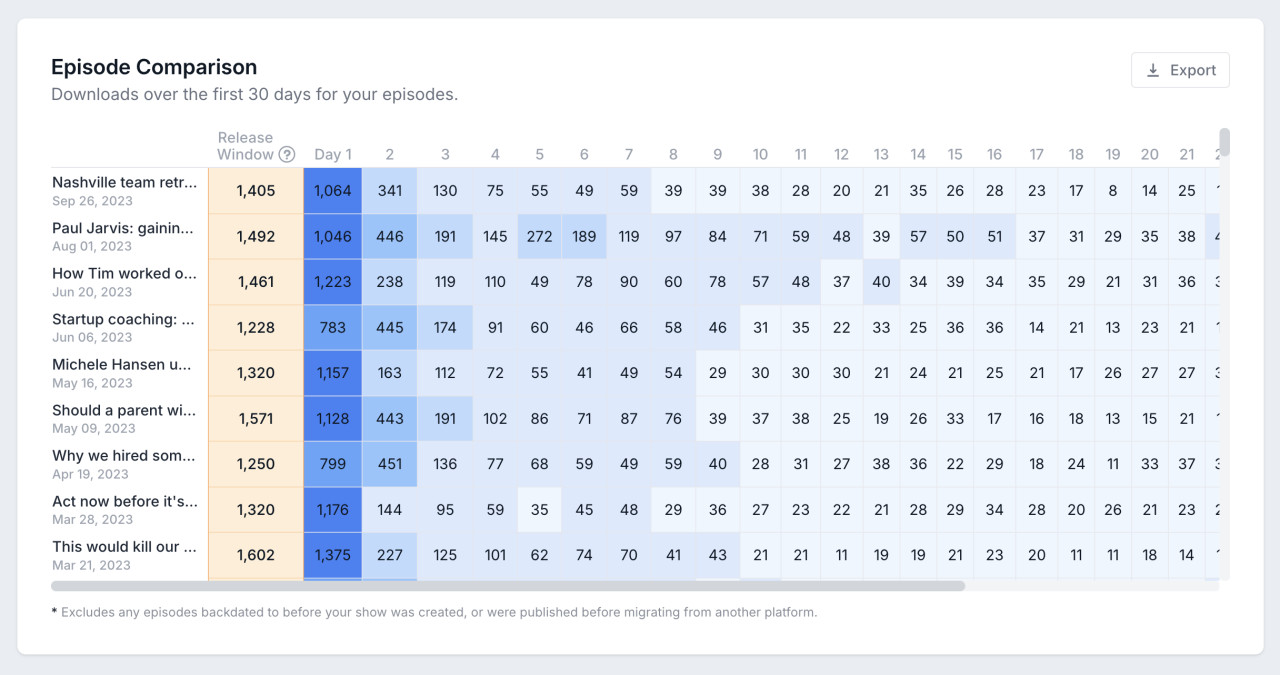Open the Nashville team retreat episode
This screenshot has width=1280, height=675.
click(x=124, y=182)
